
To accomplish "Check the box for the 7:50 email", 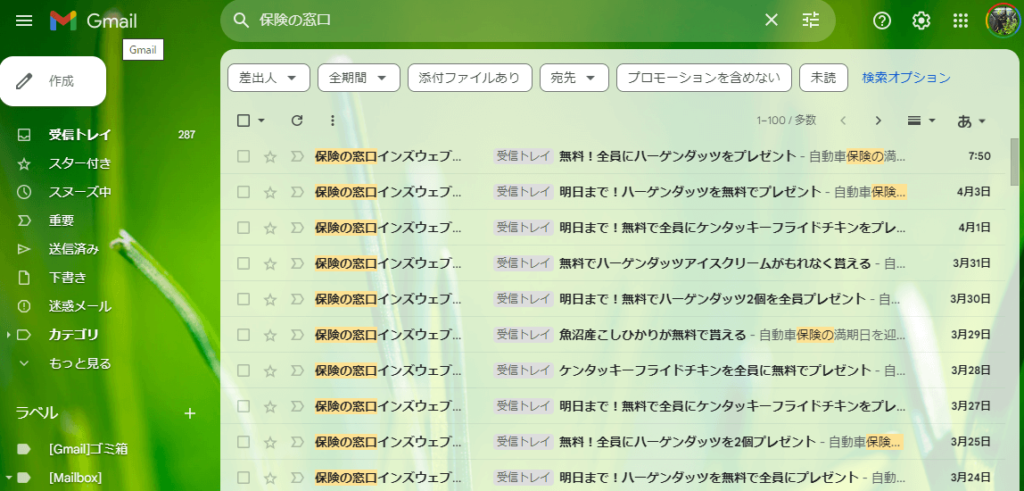I will tap(243, 157).
